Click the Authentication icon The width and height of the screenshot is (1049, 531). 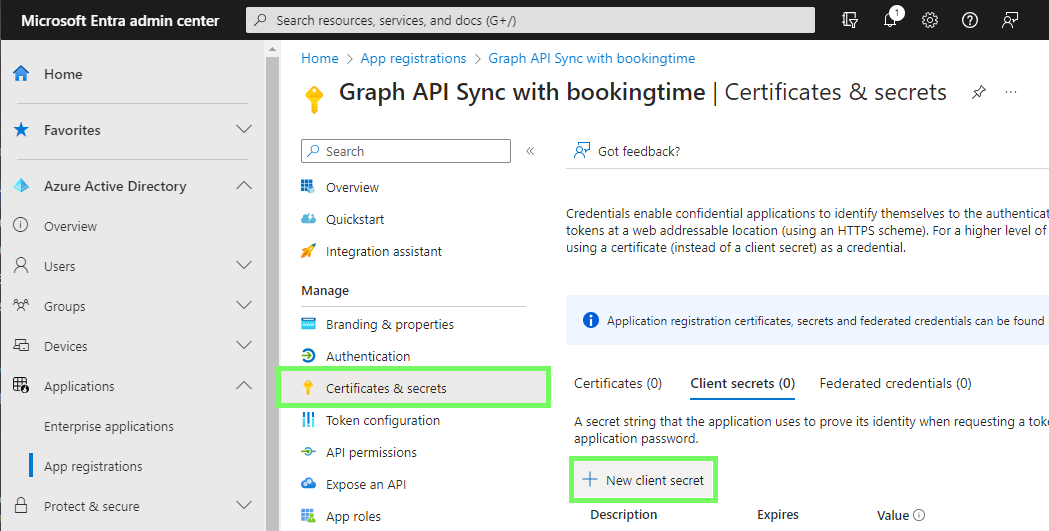(x=308, y=356)
